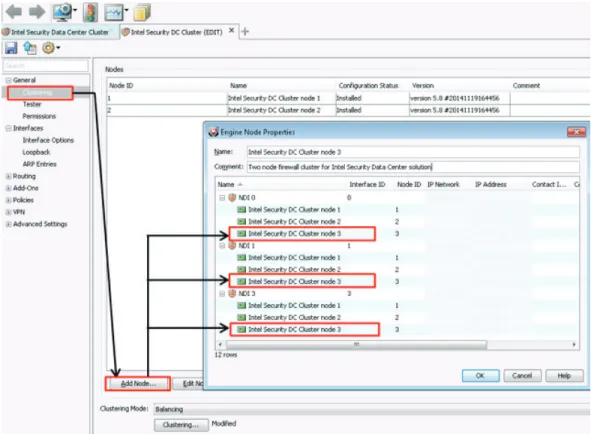Click the NDI 3 interface icon
The image size is (591, 434).
pos(232,293)
